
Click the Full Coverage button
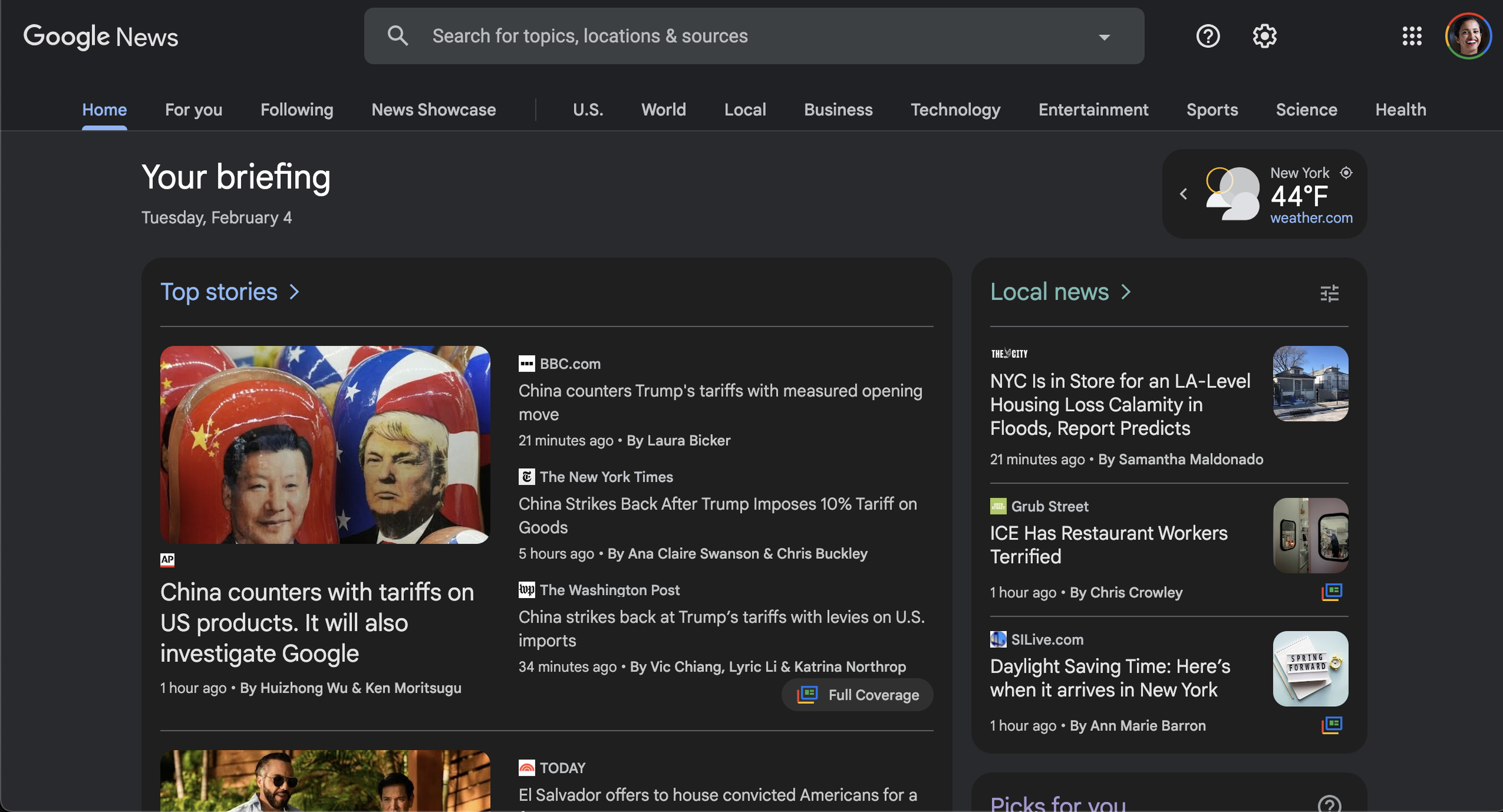[x=857, y=695]
